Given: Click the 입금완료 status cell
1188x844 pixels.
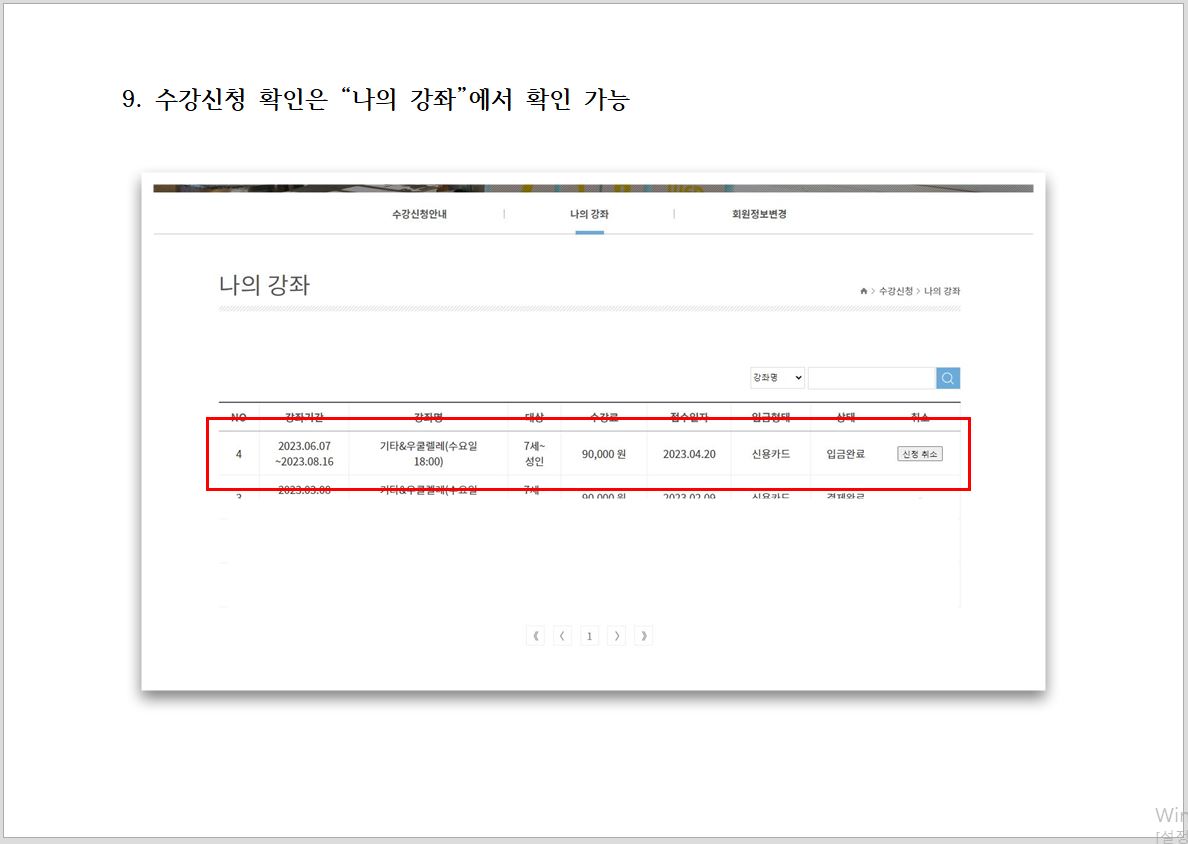Looking at the screenshot, I should (x=846, y=454).
